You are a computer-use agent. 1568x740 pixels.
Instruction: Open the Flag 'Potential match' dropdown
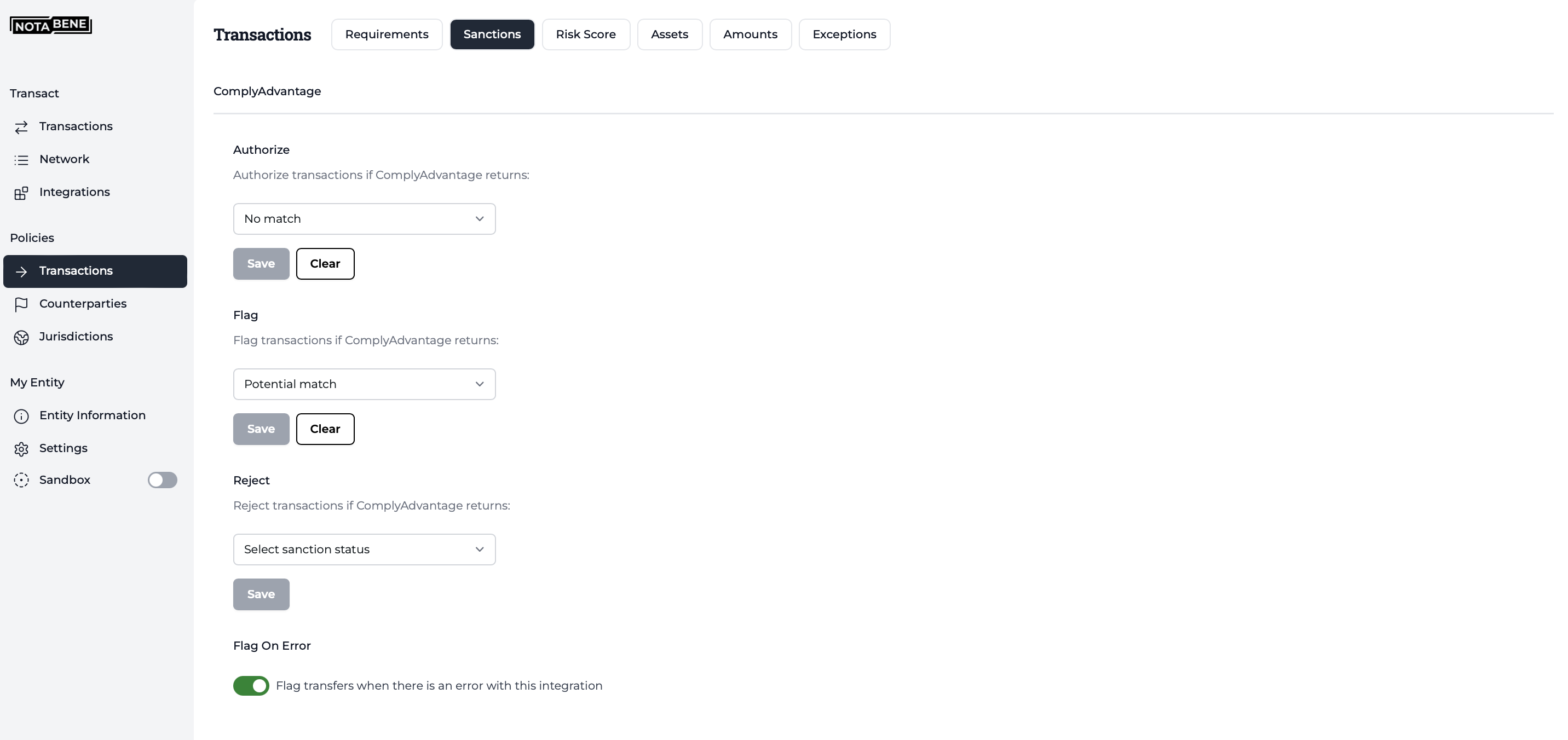pyautogui.click(x=364, y=384)
